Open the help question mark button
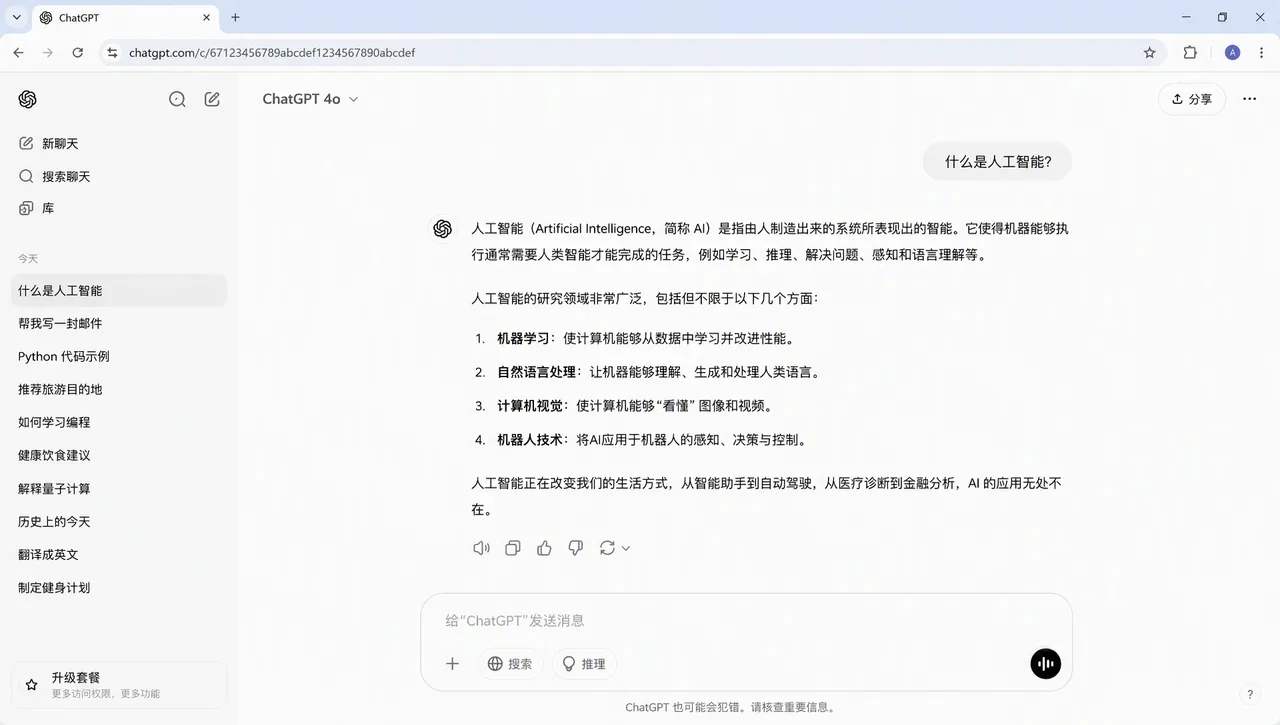 (x=1249, y=694)
